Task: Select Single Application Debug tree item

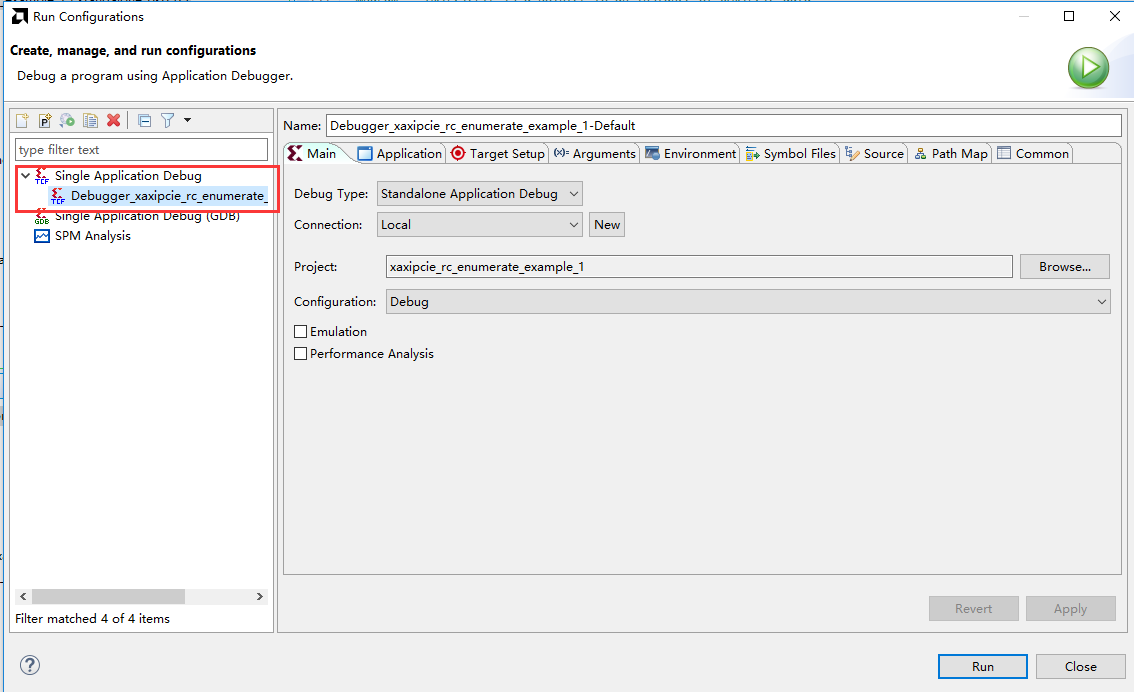Action: pyautogui.click(x=128, y=176)
